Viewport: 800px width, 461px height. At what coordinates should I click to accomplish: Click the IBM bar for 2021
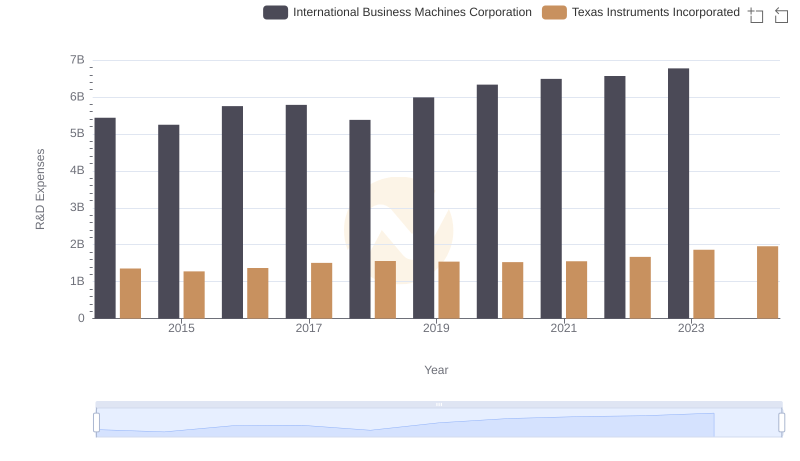pyautogui.click(x=551, y=198)
